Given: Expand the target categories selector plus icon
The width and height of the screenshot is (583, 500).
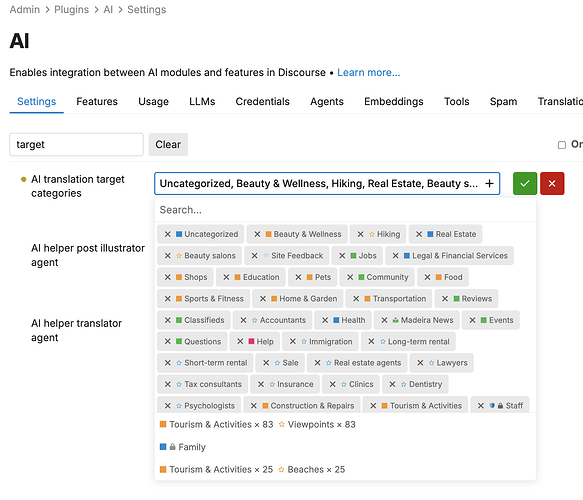Looking at the screenshot, I should (x=489, y=183).
